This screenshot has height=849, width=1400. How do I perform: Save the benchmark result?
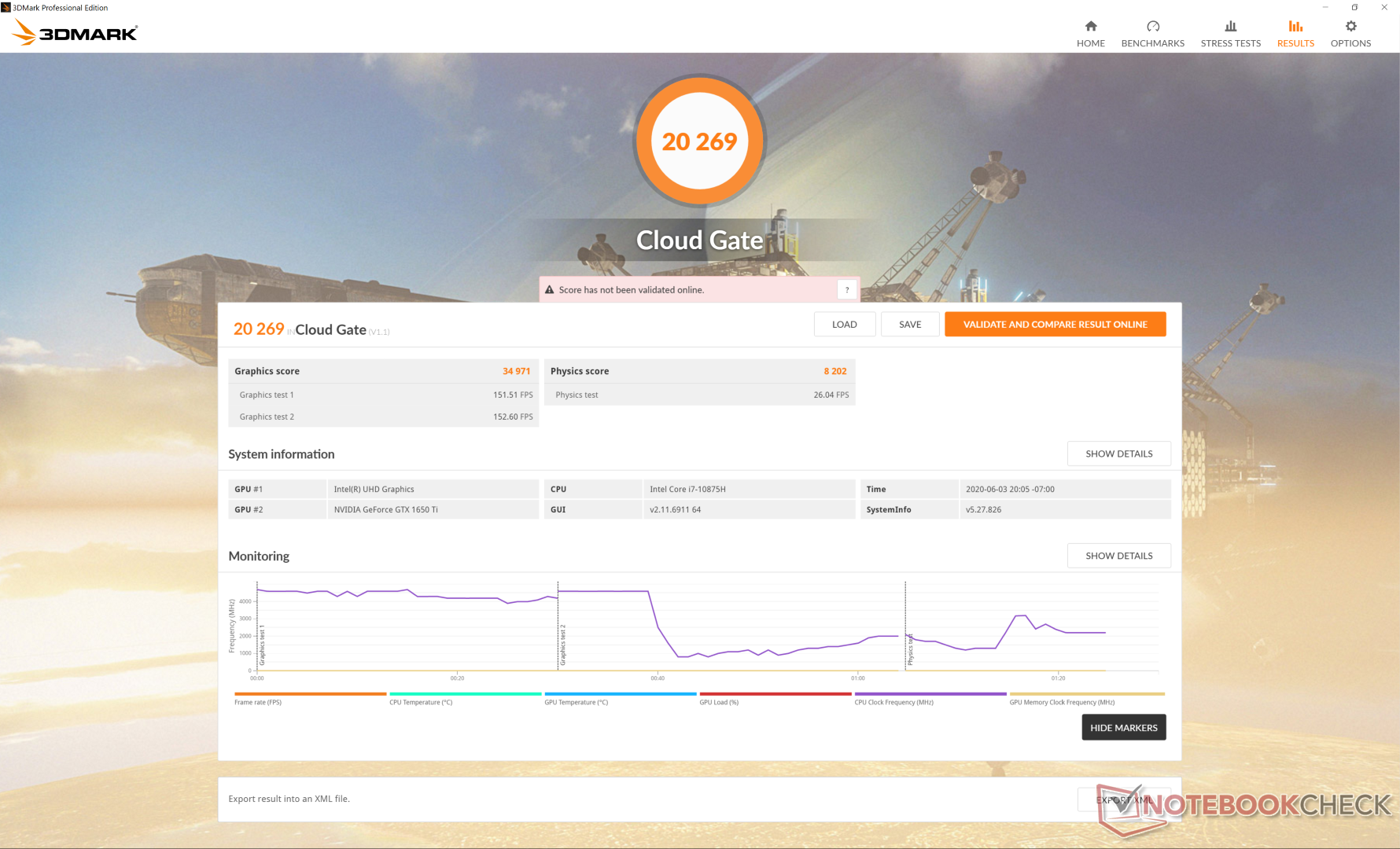[910, 325]
